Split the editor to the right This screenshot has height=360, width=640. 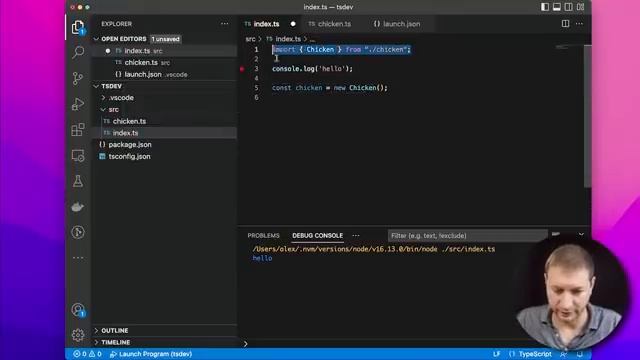565,24
